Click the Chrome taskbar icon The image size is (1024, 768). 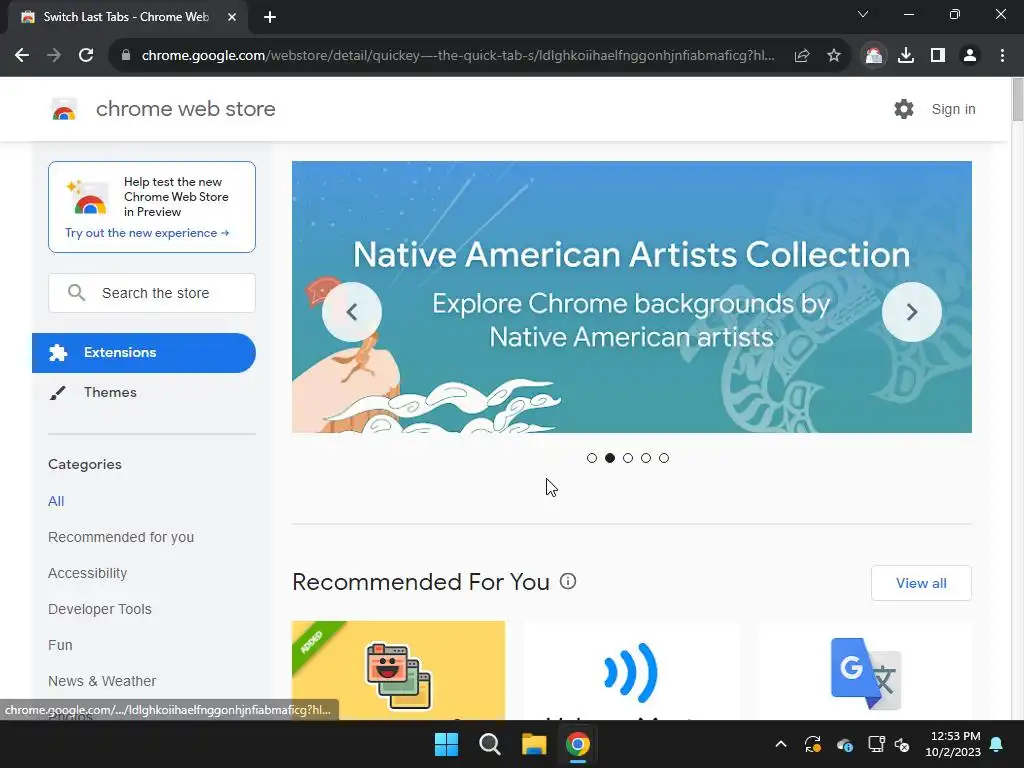577,744
